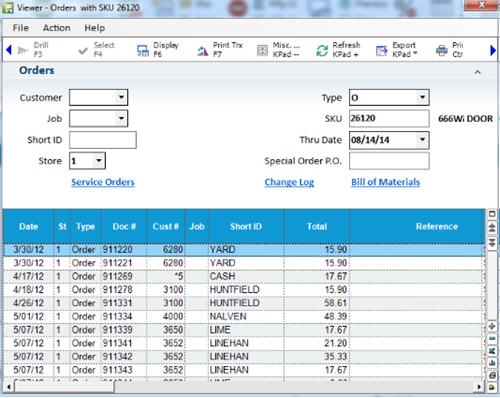Expand the Store dropdown
The width and height of the screenshot is (500, 398).
(99, 161)
